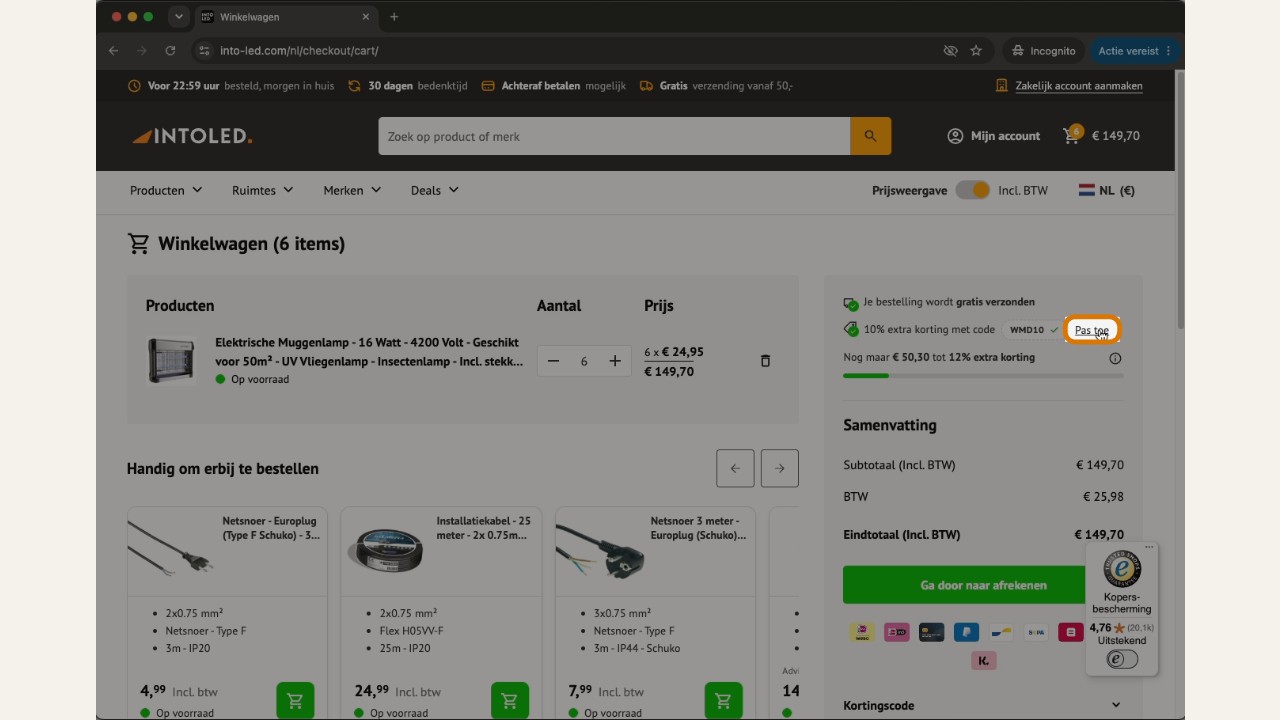
Task: Open the shopping cart icon in header
Action: [1072, 135]
